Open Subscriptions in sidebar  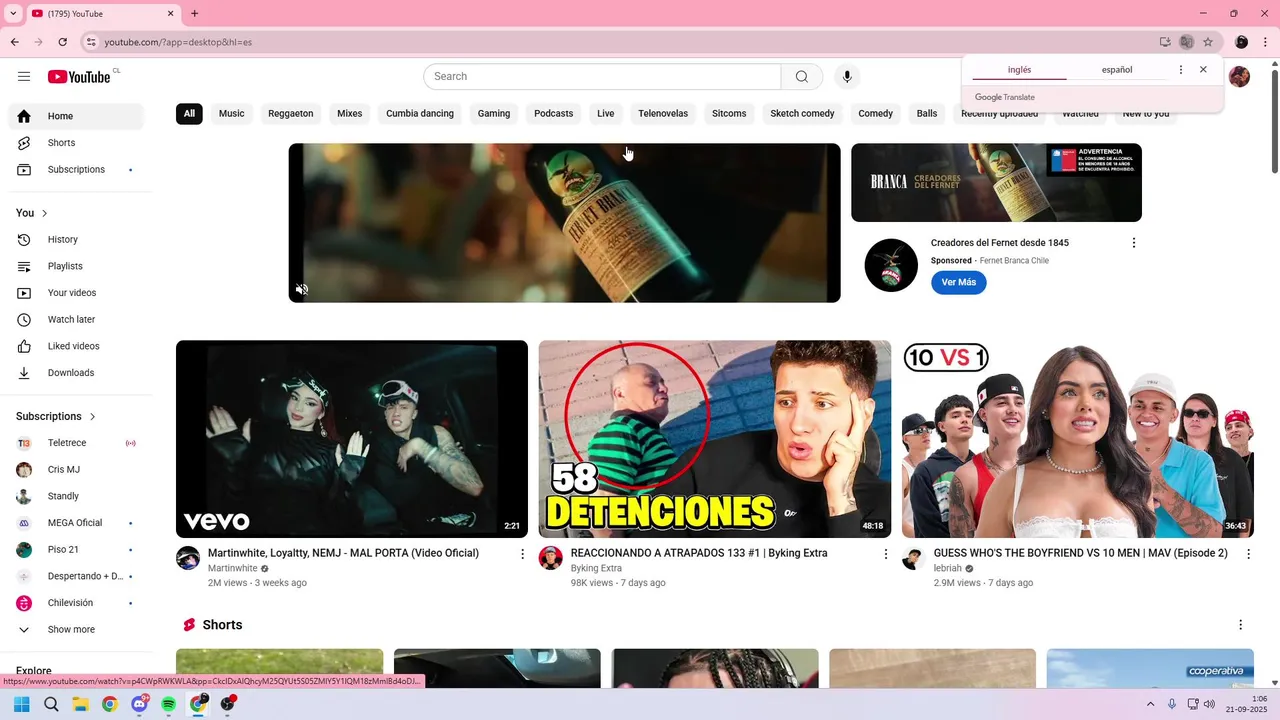76,170
